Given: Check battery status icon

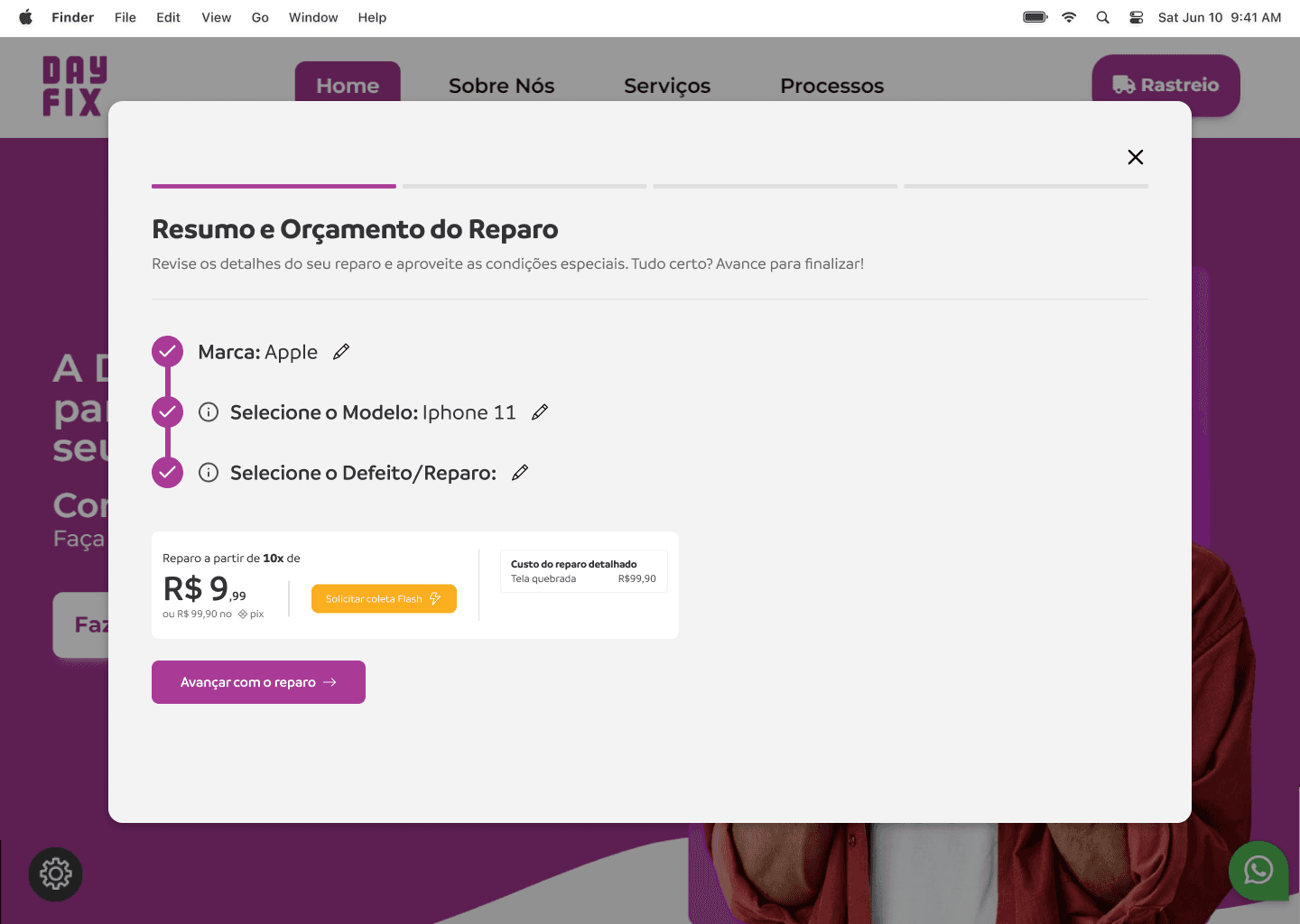Looking at the screenshot, I should coord(1035,17).
